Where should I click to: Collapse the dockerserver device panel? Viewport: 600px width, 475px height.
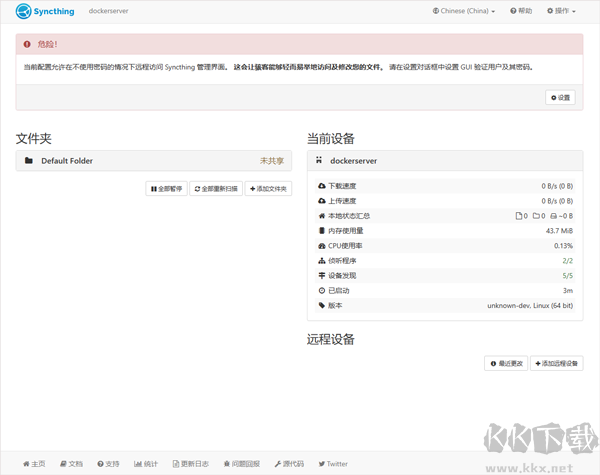point(445,161)
